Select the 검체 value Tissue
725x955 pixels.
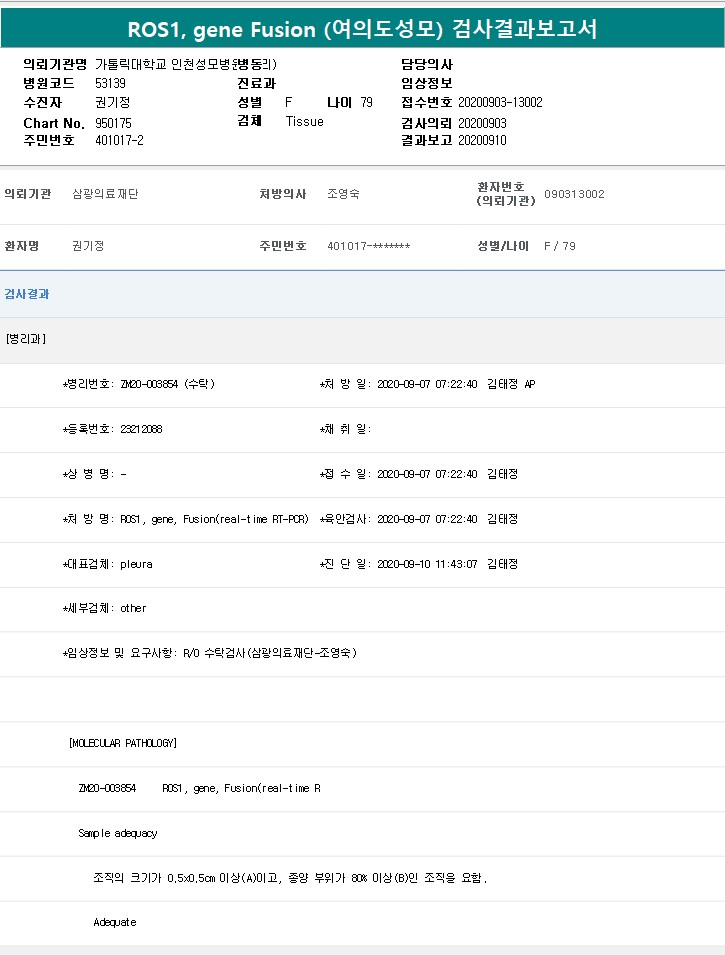tap(305, 122)
